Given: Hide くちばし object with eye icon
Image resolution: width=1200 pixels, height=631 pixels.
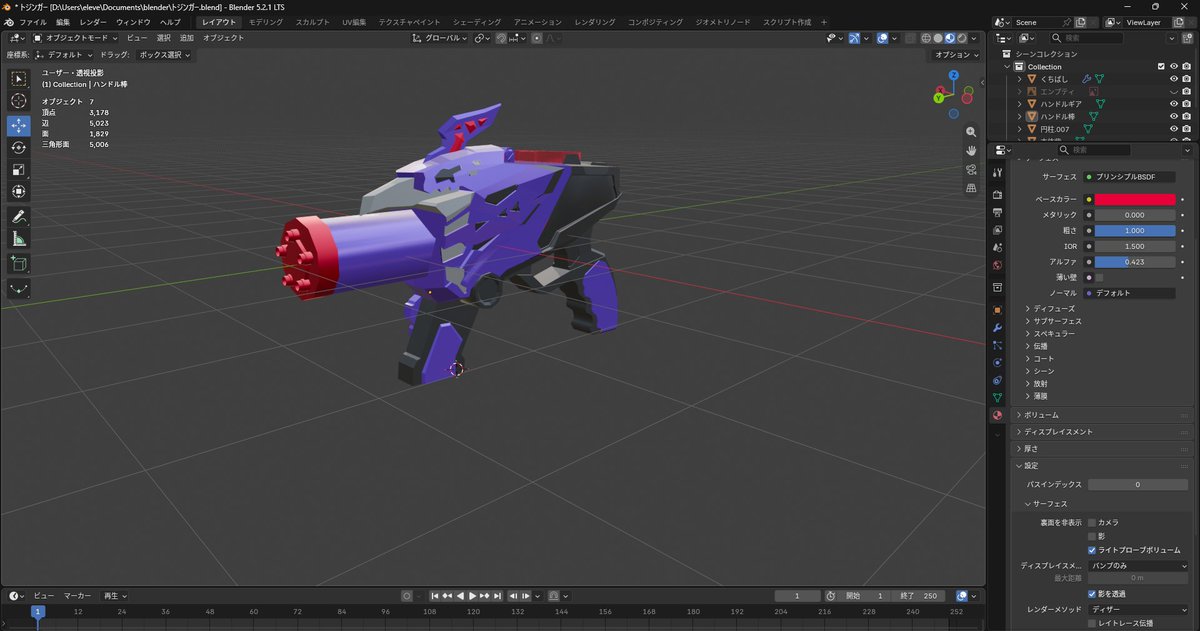Looking at the screenshot, I should [1174, 79].
